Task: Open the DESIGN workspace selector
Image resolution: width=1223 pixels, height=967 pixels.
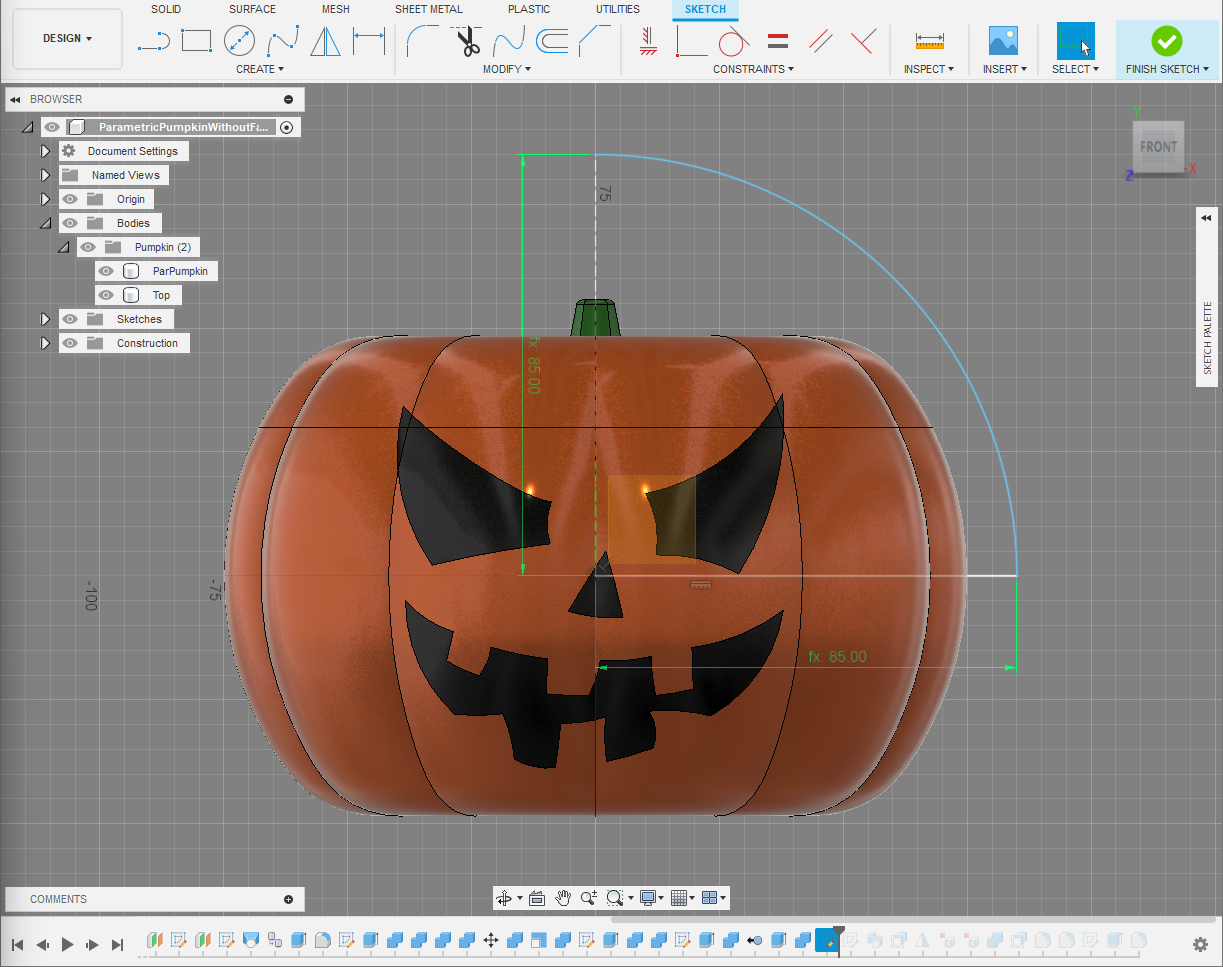Action: point(66,38)
